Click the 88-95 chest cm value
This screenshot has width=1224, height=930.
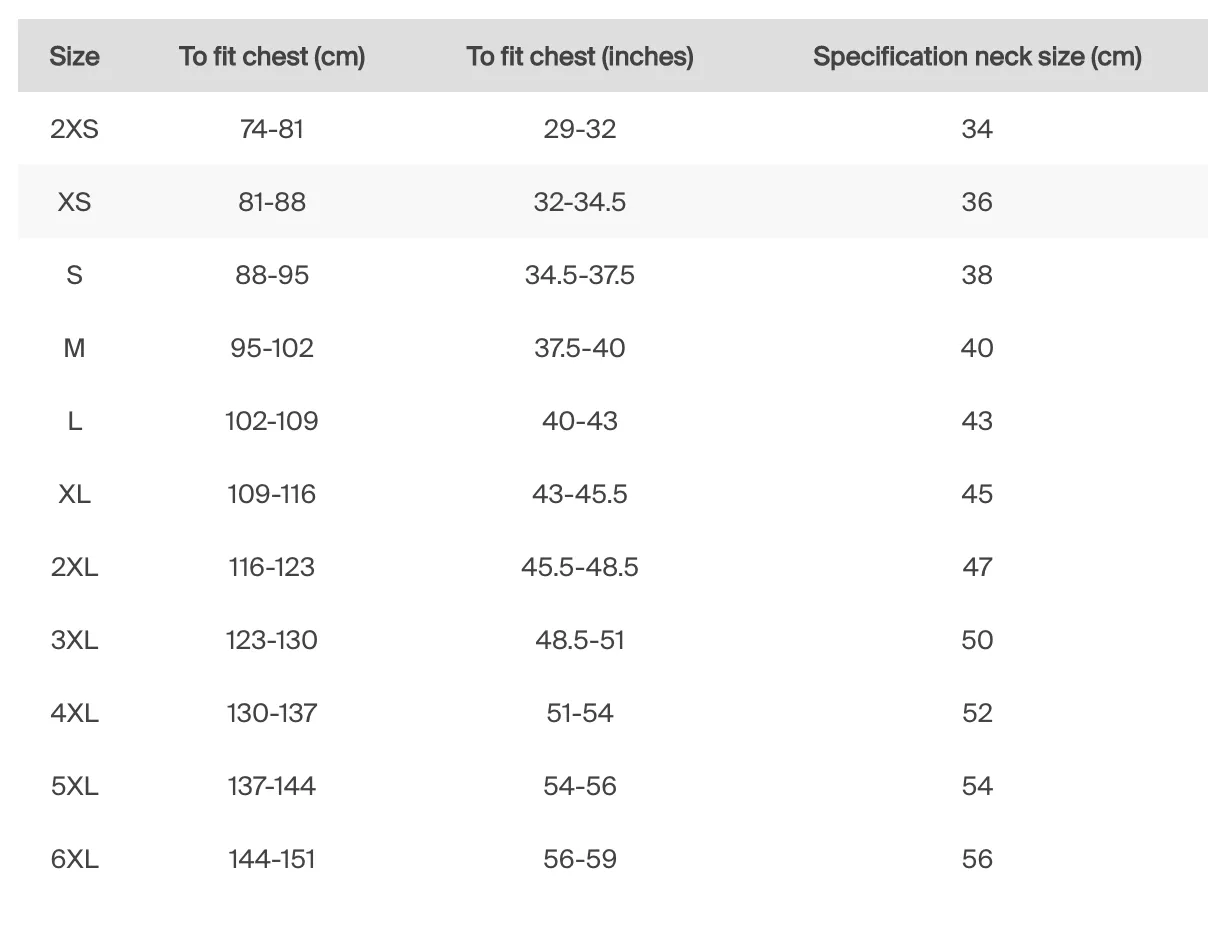272,275
